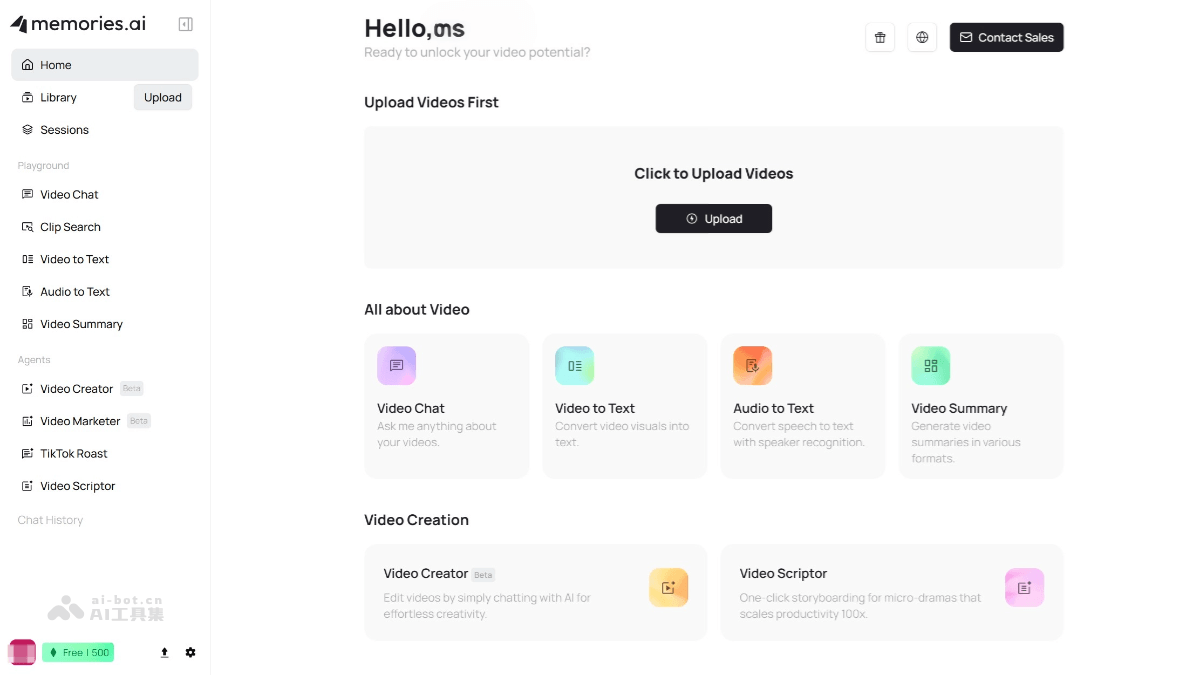Viewport: 1200px width, 675px height.
Task: Switch to the Sessions section
Action: click(64, 130)
